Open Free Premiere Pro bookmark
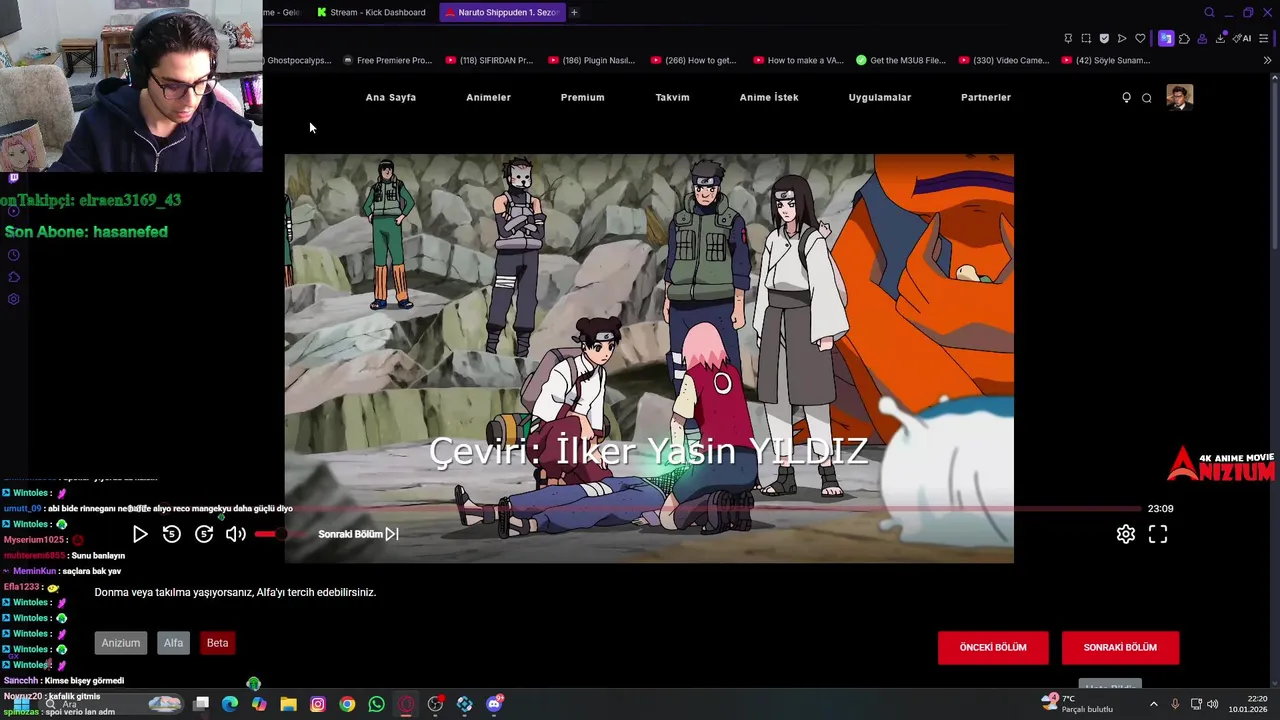The width and height of the screenshot is (1280, 720). [388, 60]
